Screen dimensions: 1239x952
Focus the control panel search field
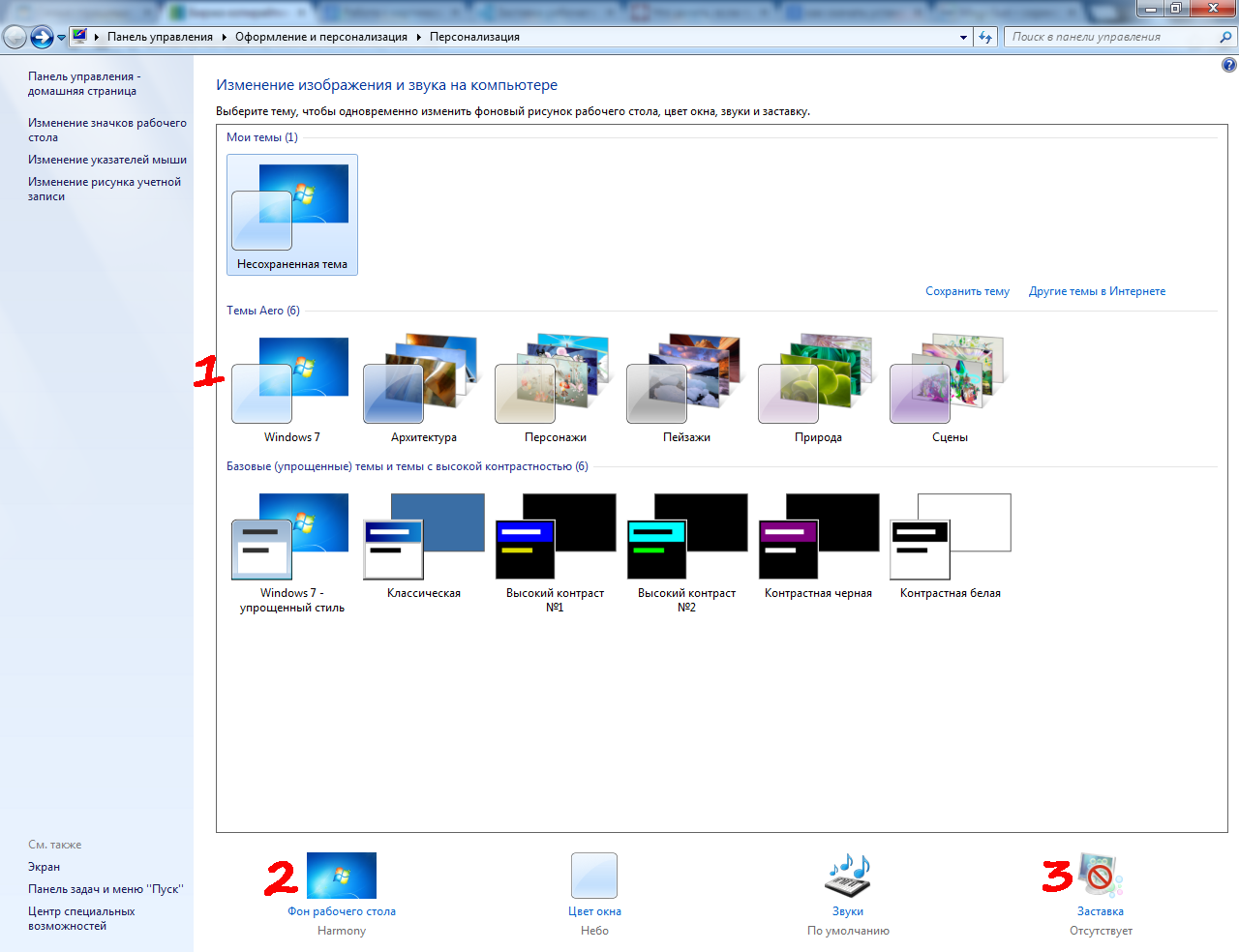(x=1111, y=37)
